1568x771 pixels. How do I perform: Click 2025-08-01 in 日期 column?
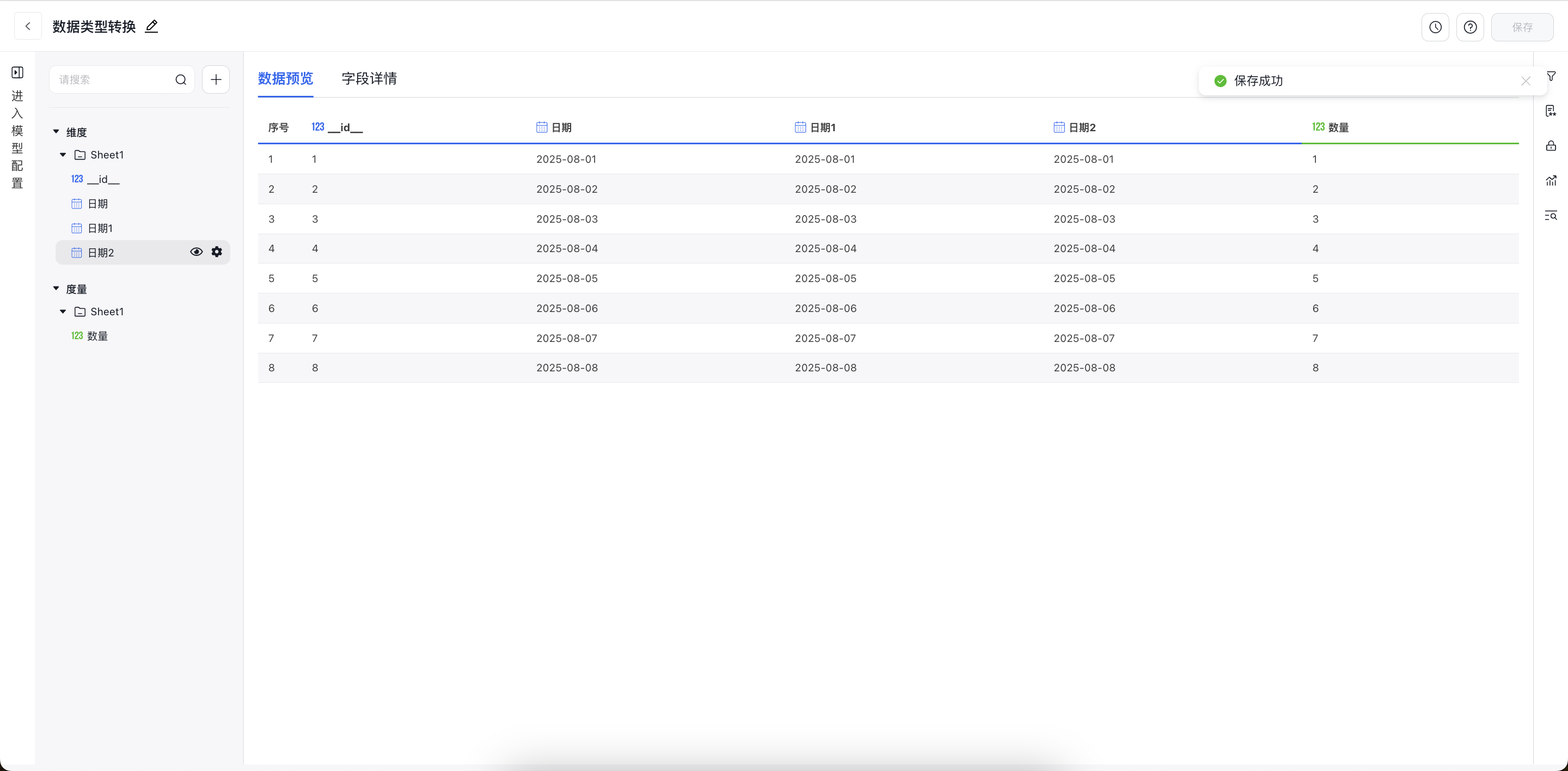pos(566,159)
